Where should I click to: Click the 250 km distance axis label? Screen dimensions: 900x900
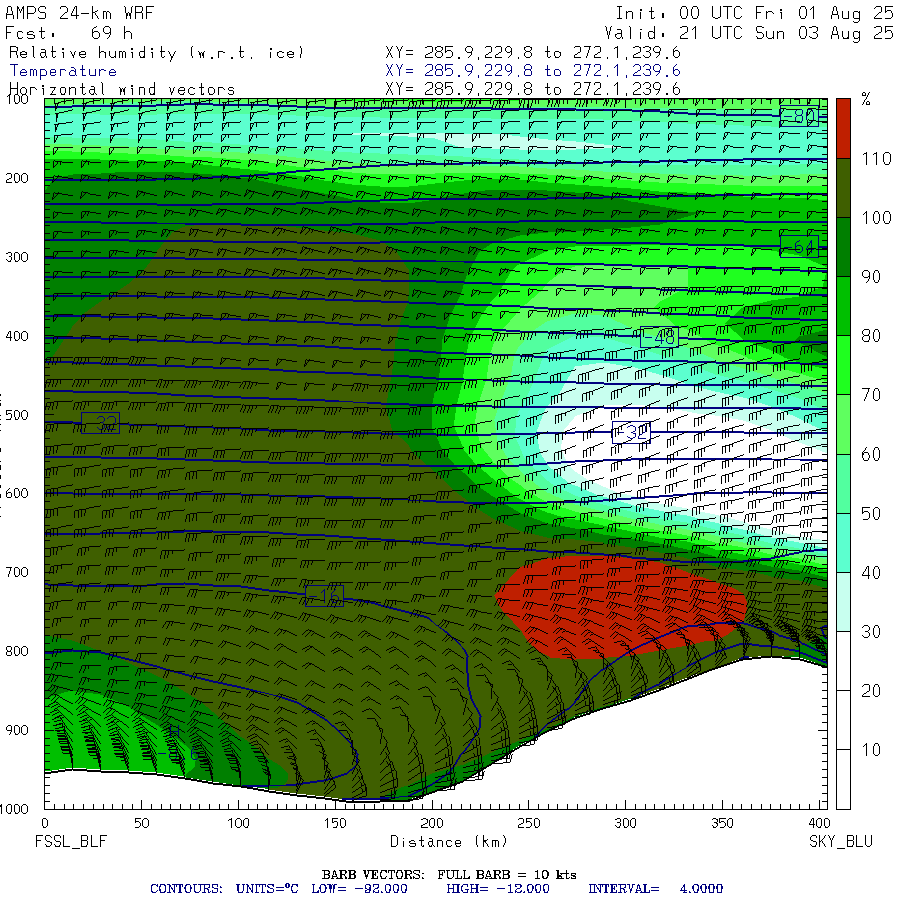[528, 823]
